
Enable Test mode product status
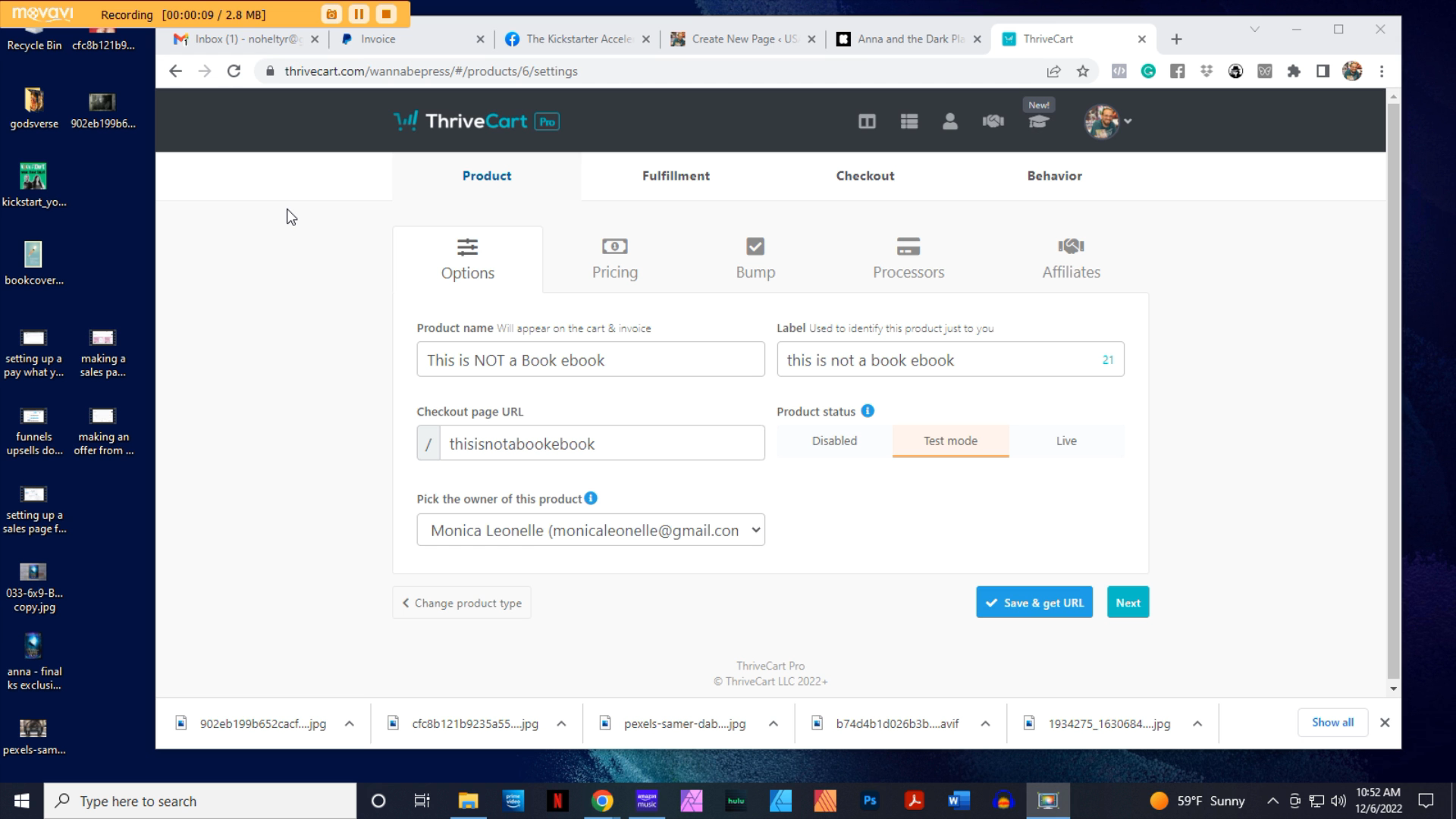950,441
